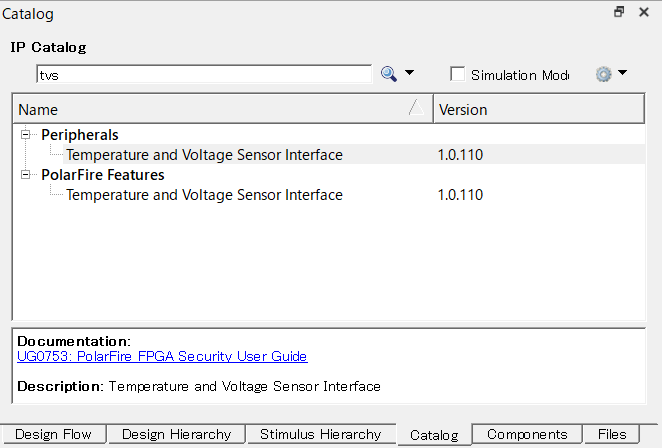Screen dimensions: 662x448
Task: Select Temperature and Voltage Sensor under PolarFire Features
Action: (204, 195)
